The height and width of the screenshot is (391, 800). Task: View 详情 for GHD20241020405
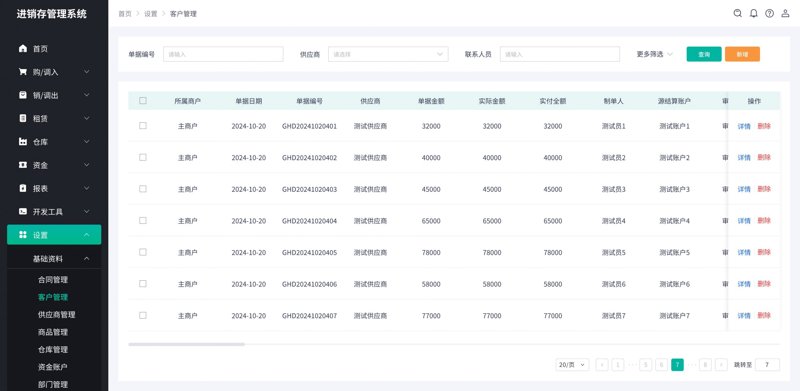tap(744, 253)
